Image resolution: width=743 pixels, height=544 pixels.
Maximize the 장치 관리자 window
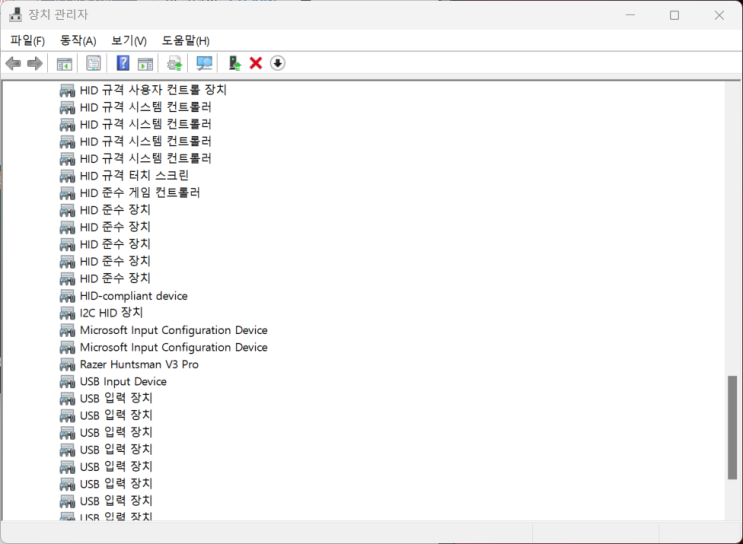pos(674,15)
